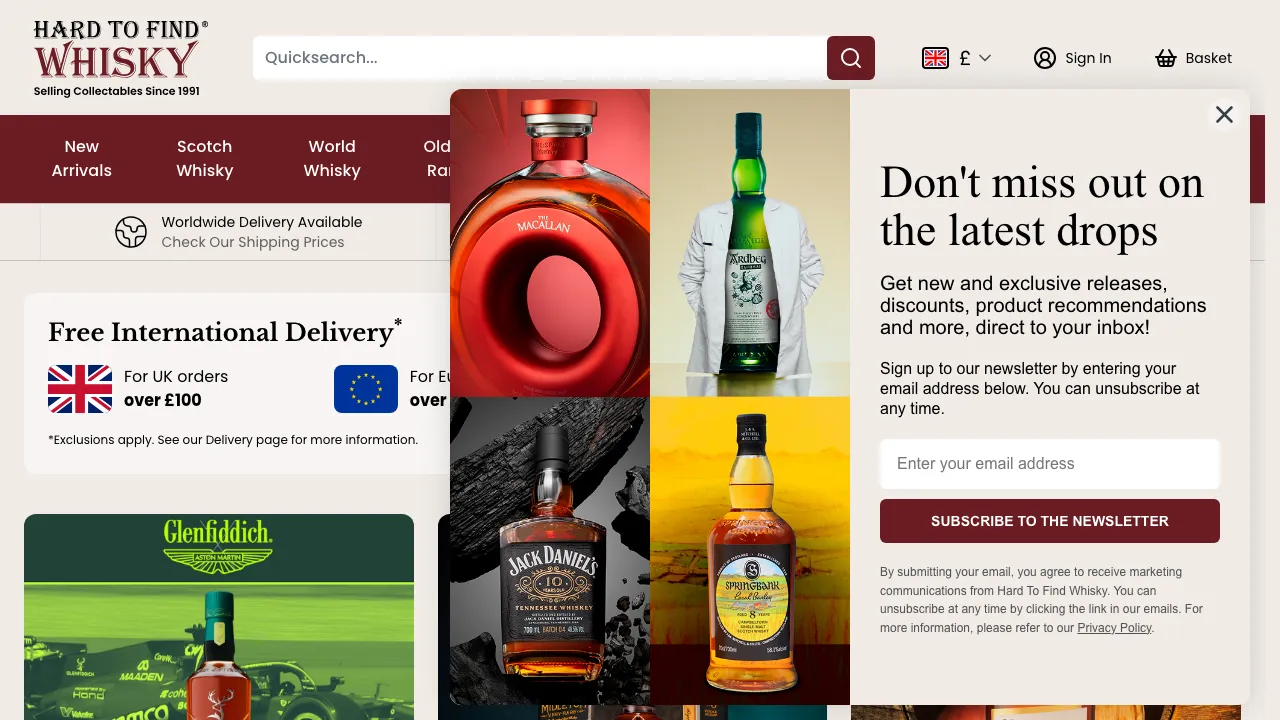Image resolution: width=1280 pixels, height=720 pixels.
Task: Open the Privacy Policy link
Action: pyautogui.click(x=1114, y=627)
